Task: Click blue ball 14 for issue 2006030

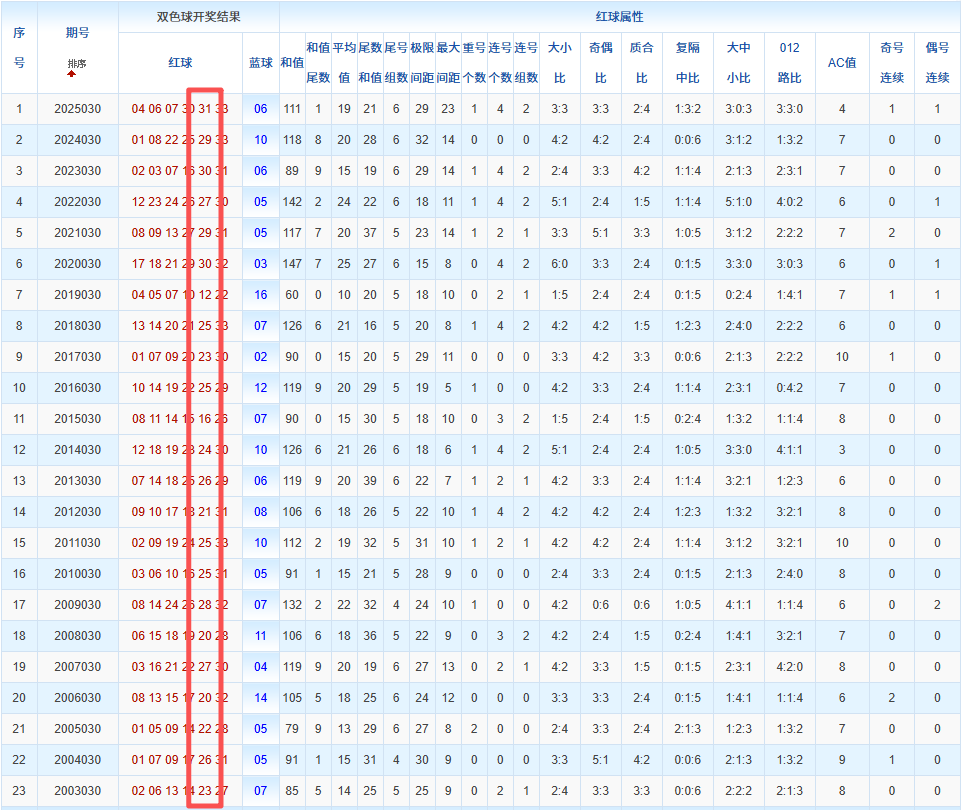Action: pos(260,698)
